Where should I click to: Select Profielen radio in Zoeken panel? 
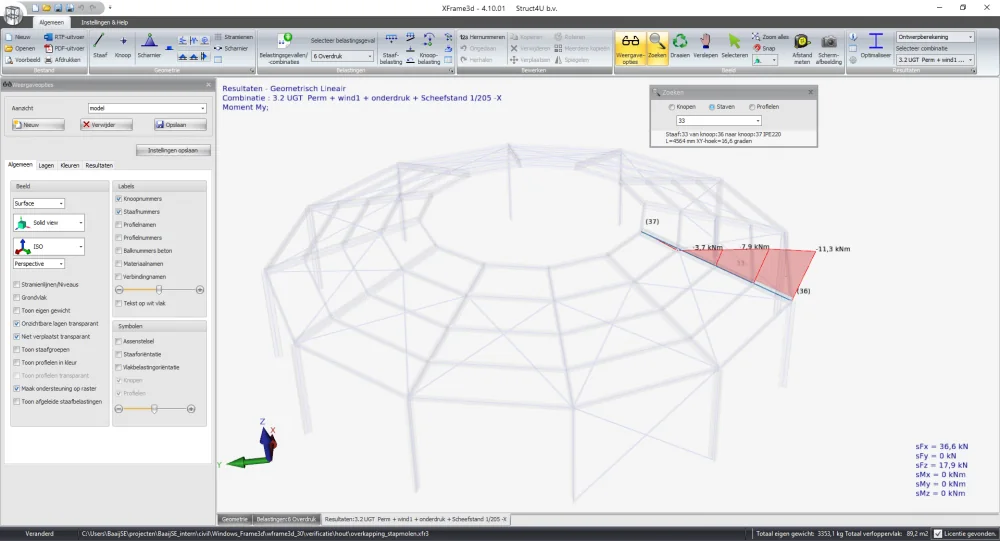click(x=752, y=107)
